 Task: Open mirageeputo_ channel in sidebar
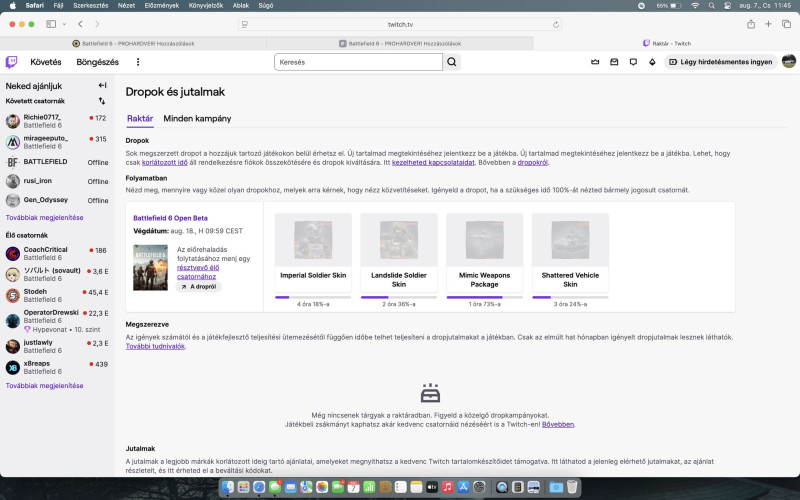point(57,142)
